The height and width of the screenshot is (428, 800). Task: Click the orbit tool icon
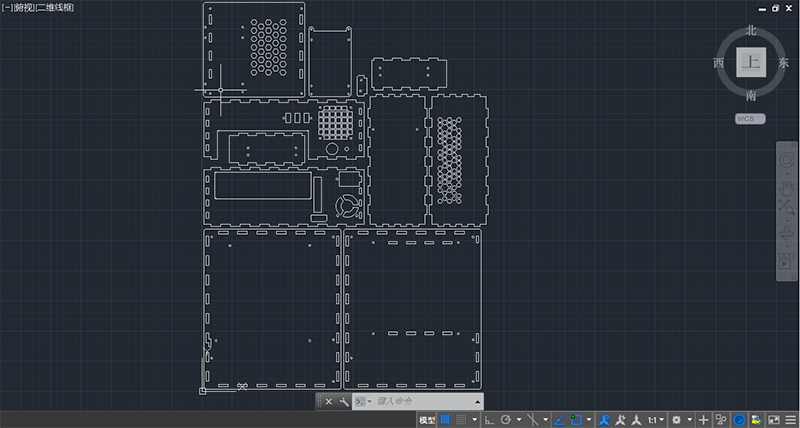(x=786, y=235)
